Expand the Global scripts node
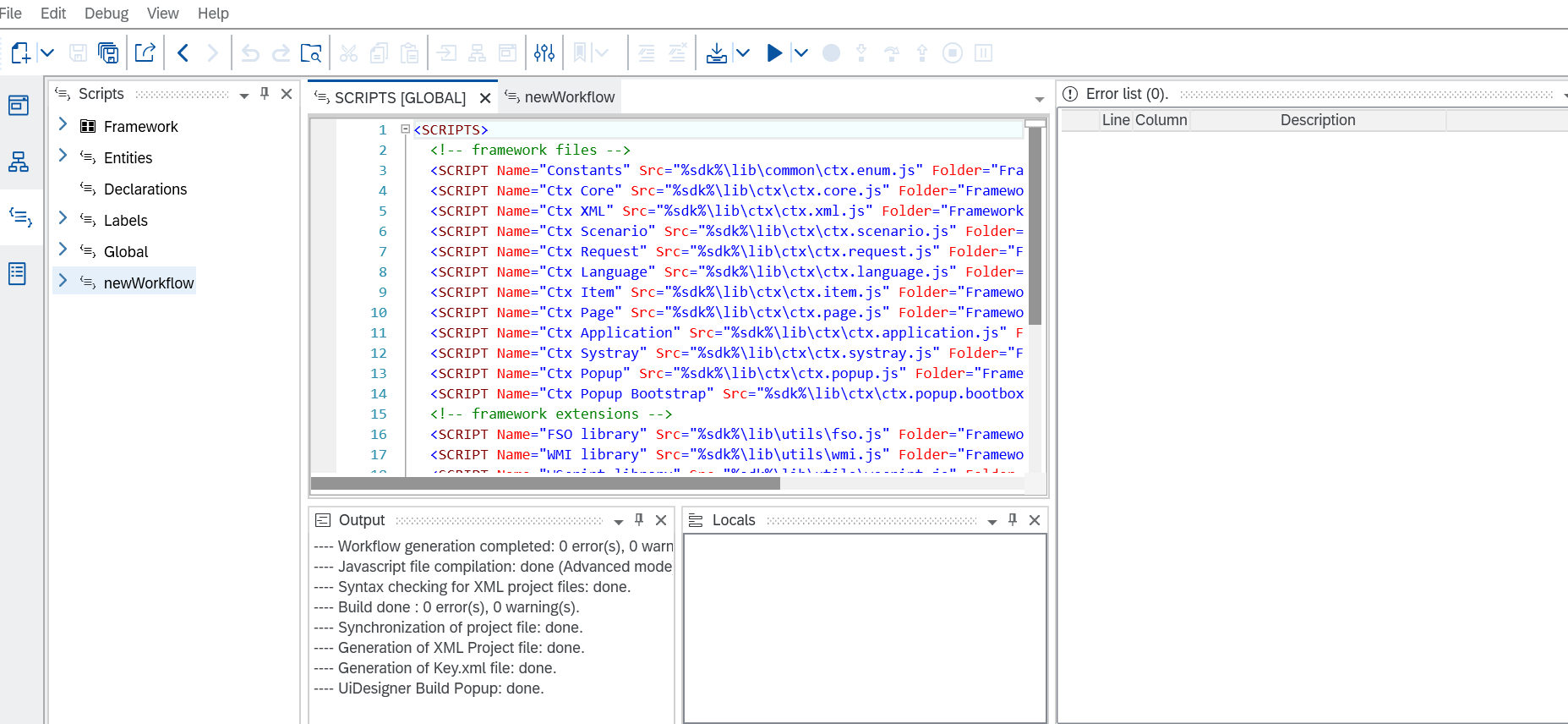 [x=63, y=250]
